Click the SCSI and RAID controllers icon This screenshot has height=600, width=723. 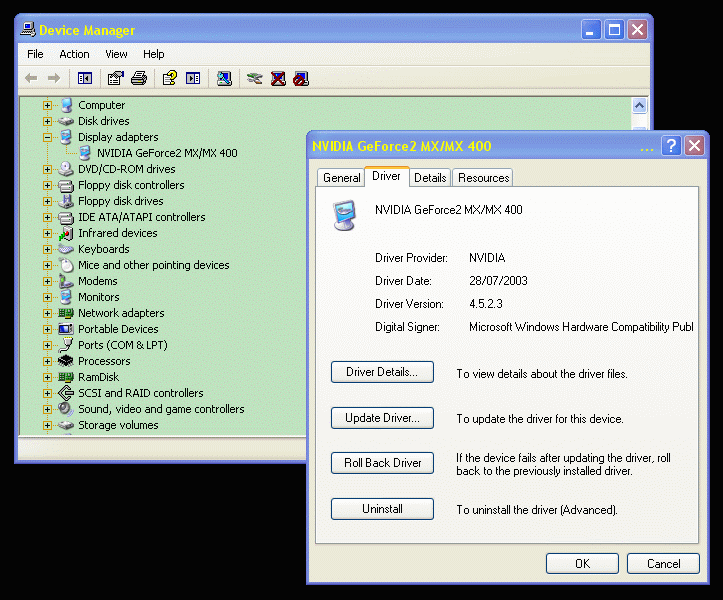[x=66, y=393]
